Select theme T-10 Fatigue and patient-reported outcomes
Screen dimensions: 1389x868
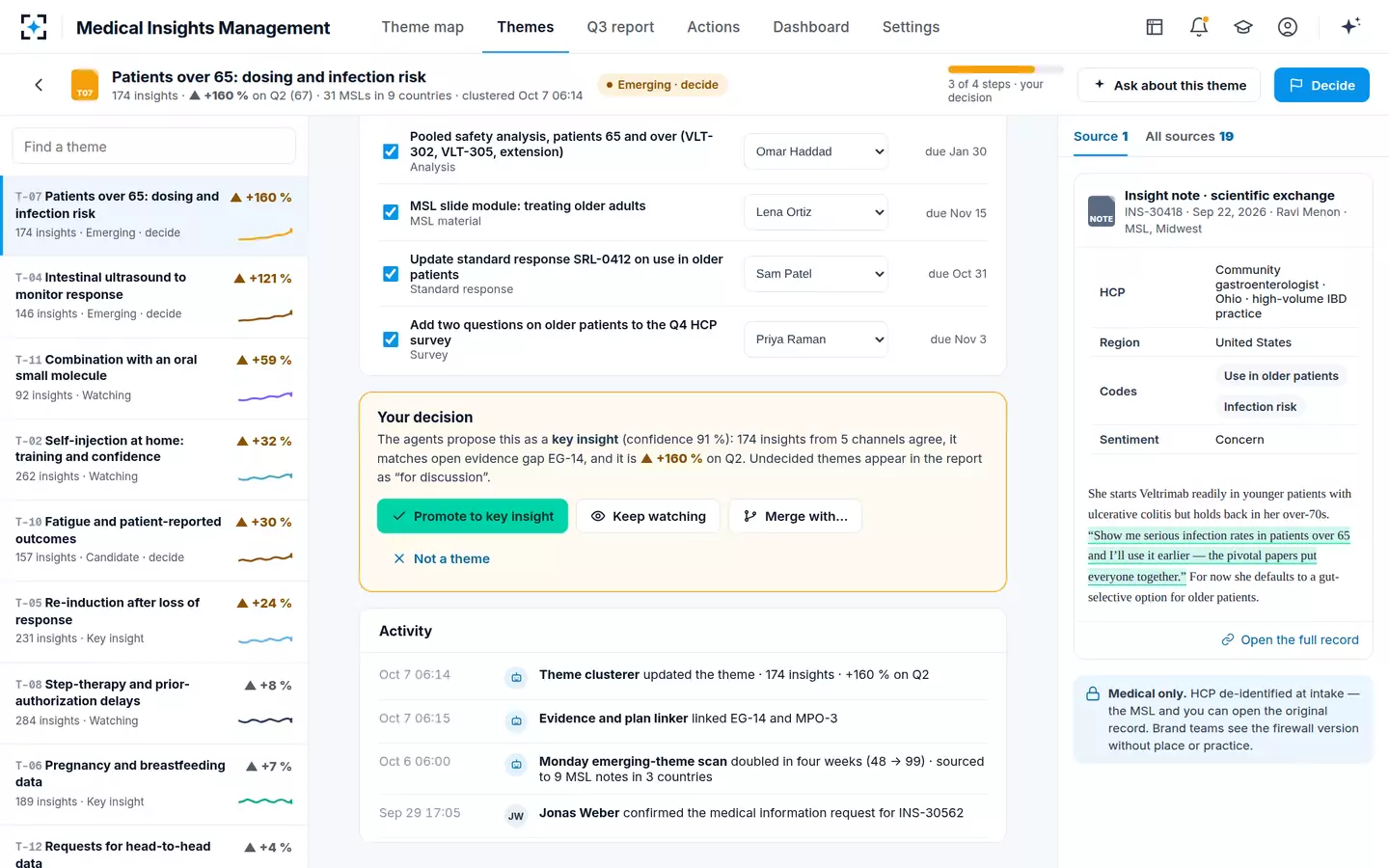pos(154,539)
